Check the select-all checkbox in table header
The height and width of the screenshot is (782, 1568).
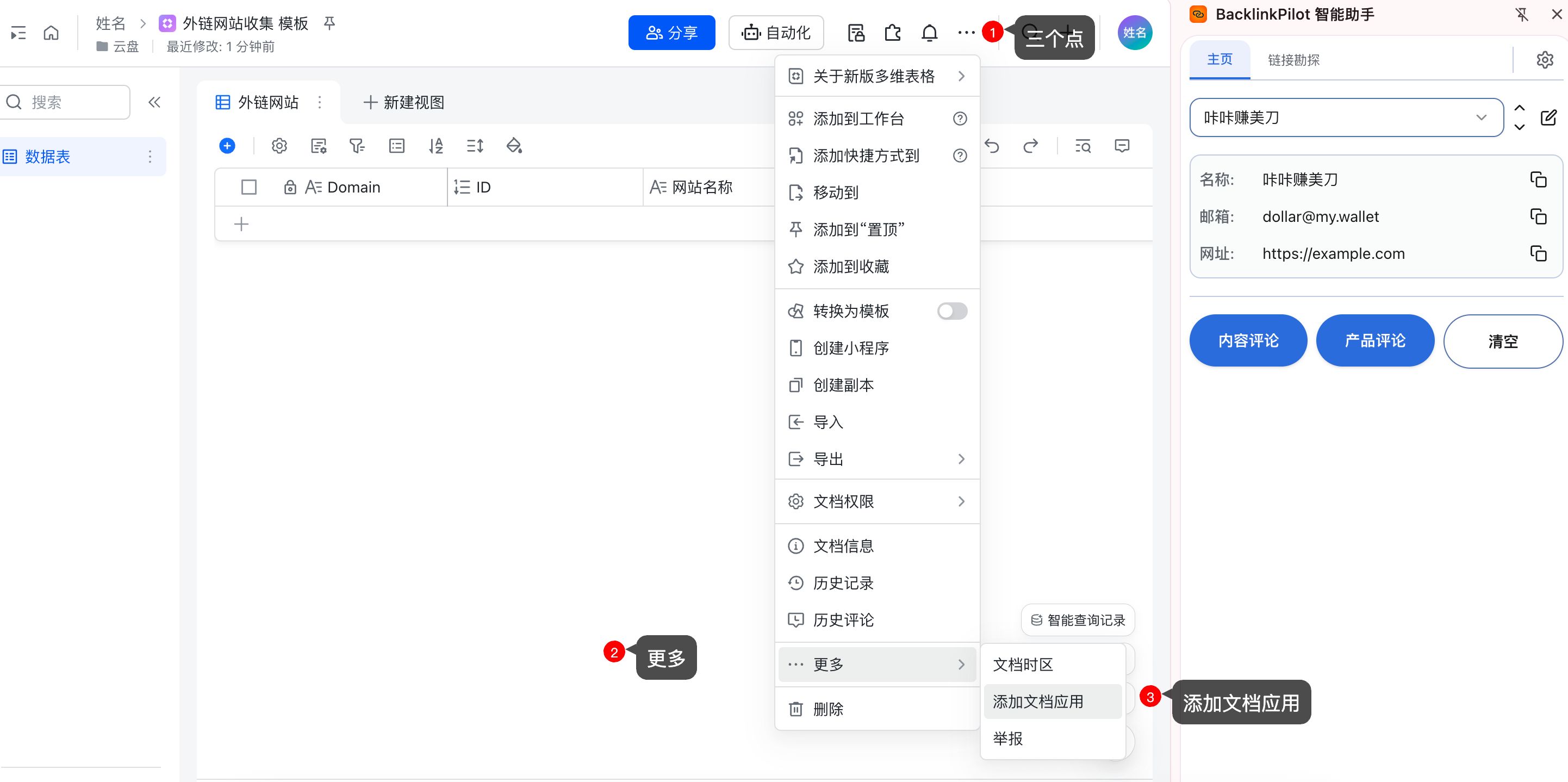(249, 187)
